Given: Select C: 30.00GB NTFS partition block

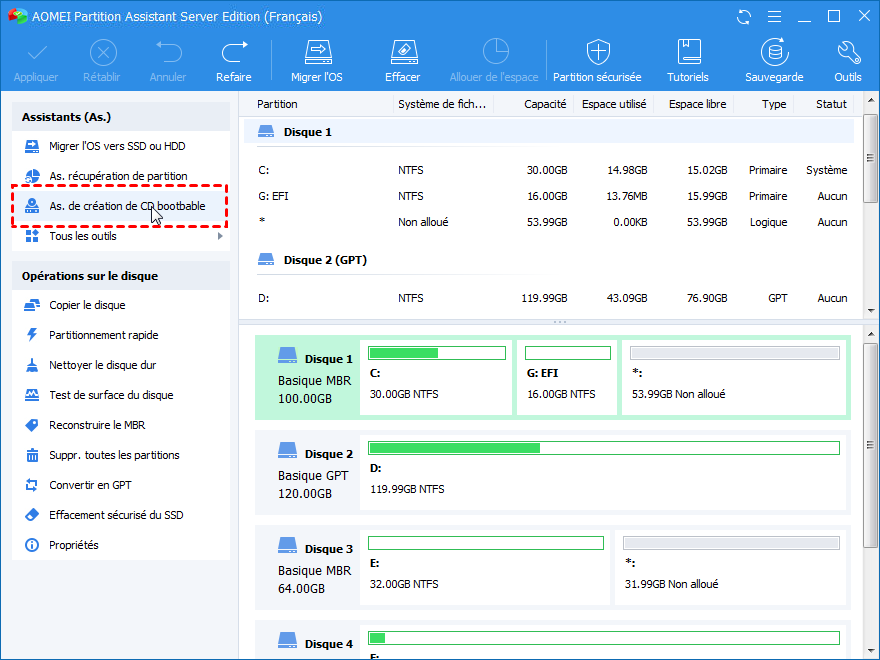Looking at the screenshot, I should click(x=436, y=377).
